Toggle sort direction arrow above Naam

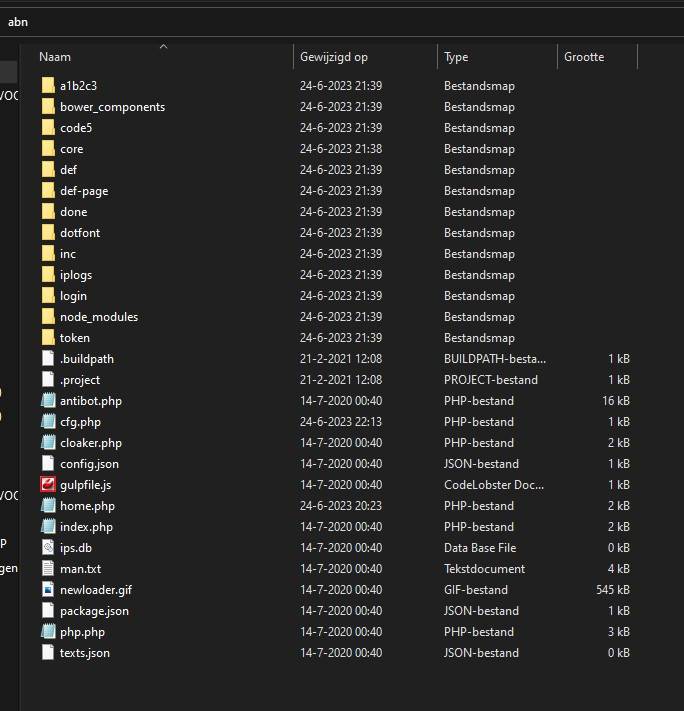coord(164,46)
